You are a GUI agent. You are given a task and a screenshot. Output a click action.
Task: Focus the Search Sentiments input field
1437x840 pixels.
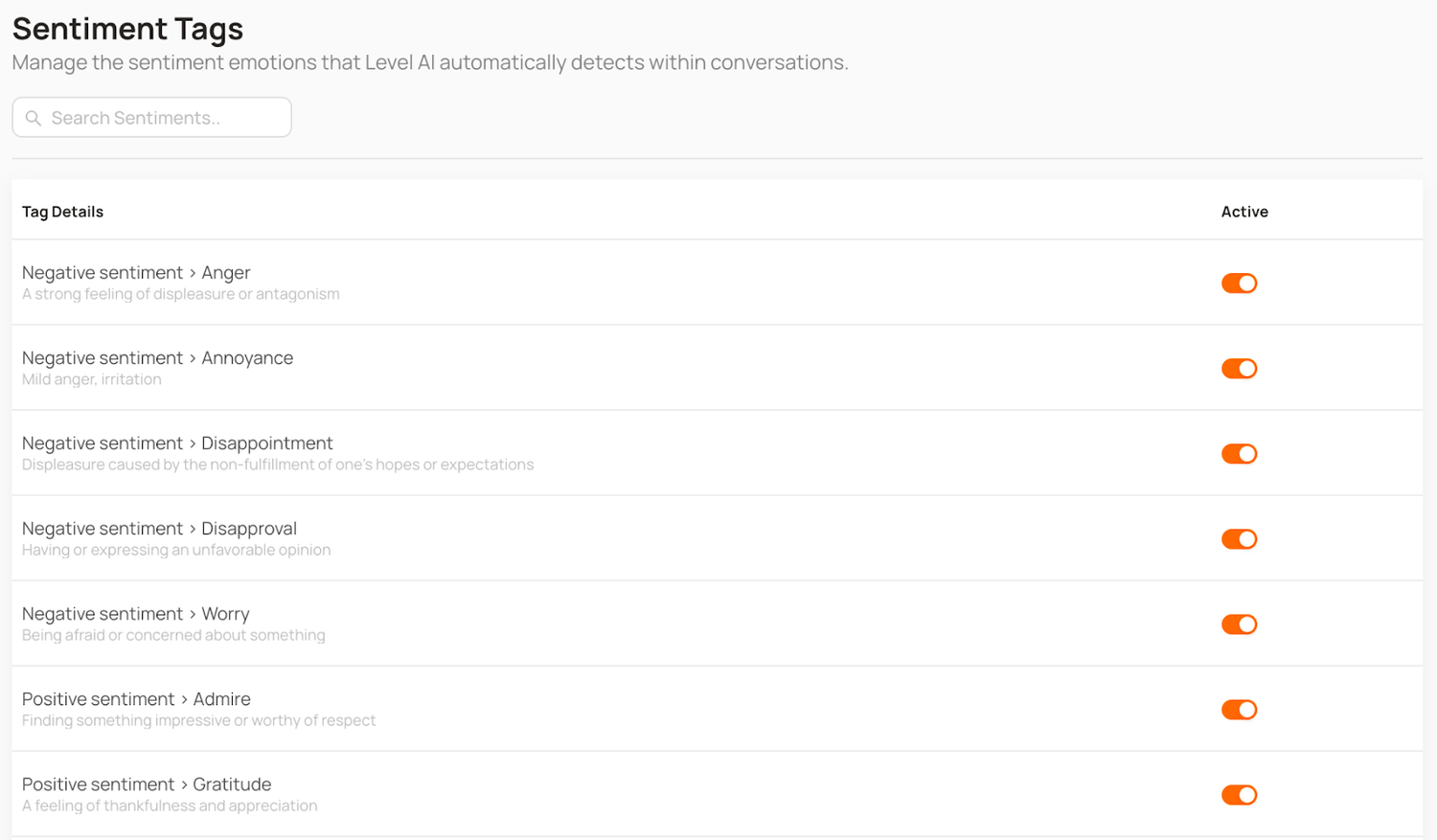163,118
